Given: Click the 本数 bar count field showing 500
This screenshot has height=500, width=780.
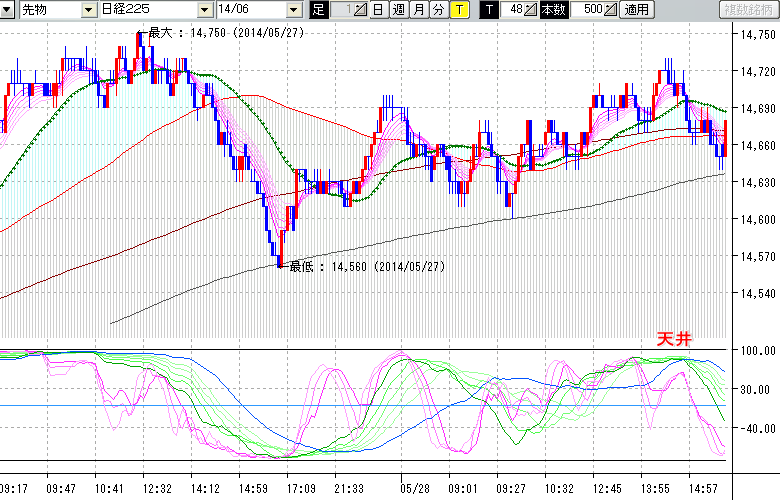Looking at the screenshot, I should click(590, 10).
